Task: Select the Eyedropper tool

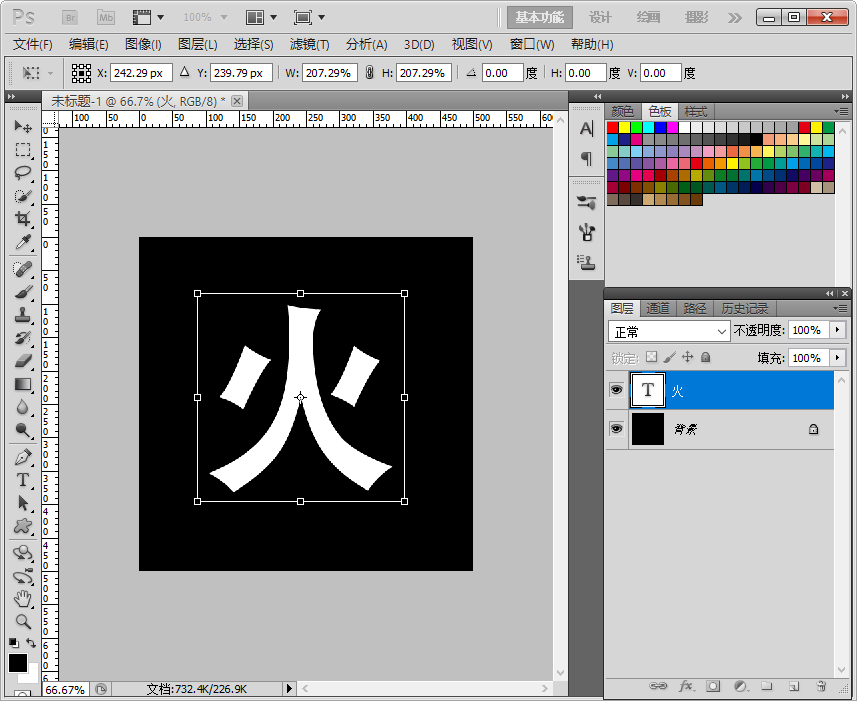Action: (22, 241)
